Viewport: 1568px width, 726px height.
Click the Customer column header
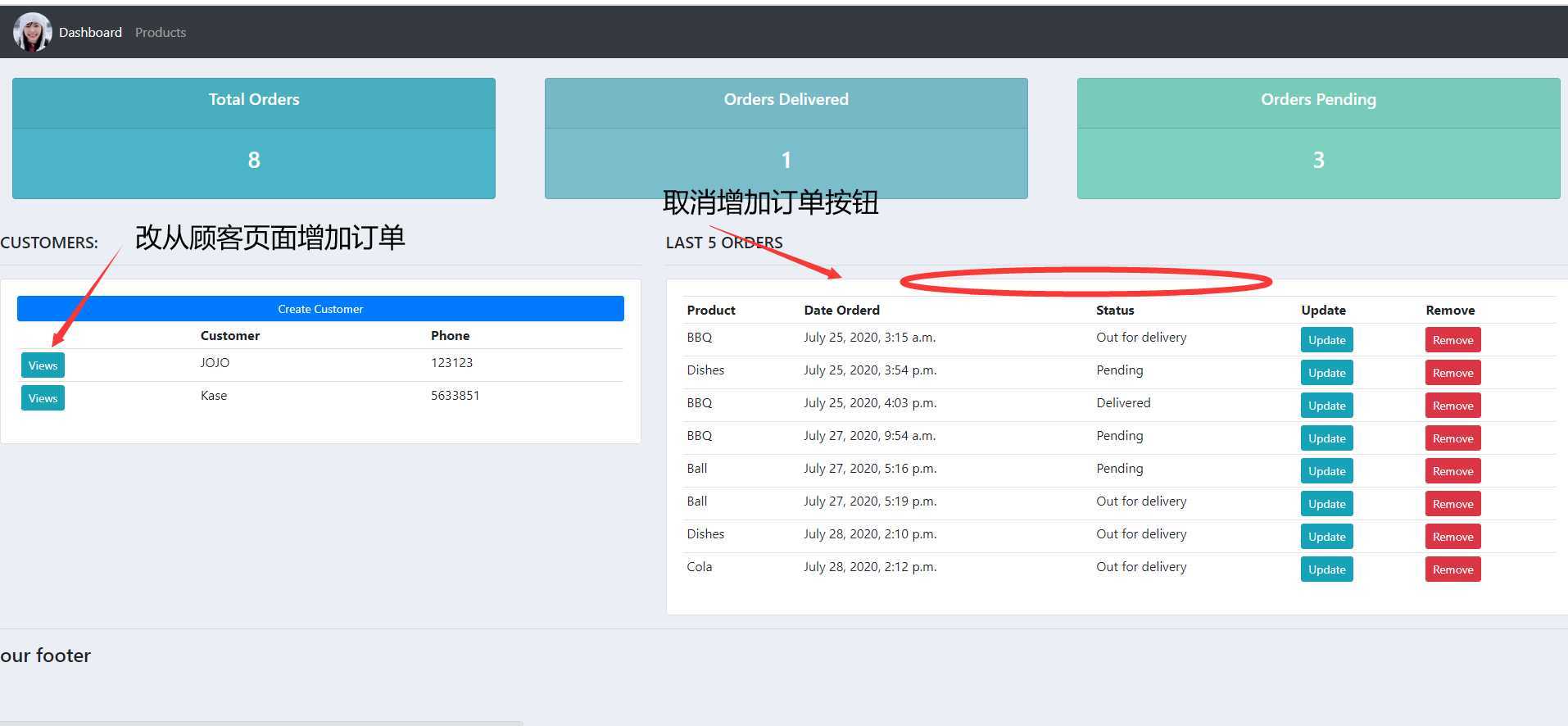230,335
